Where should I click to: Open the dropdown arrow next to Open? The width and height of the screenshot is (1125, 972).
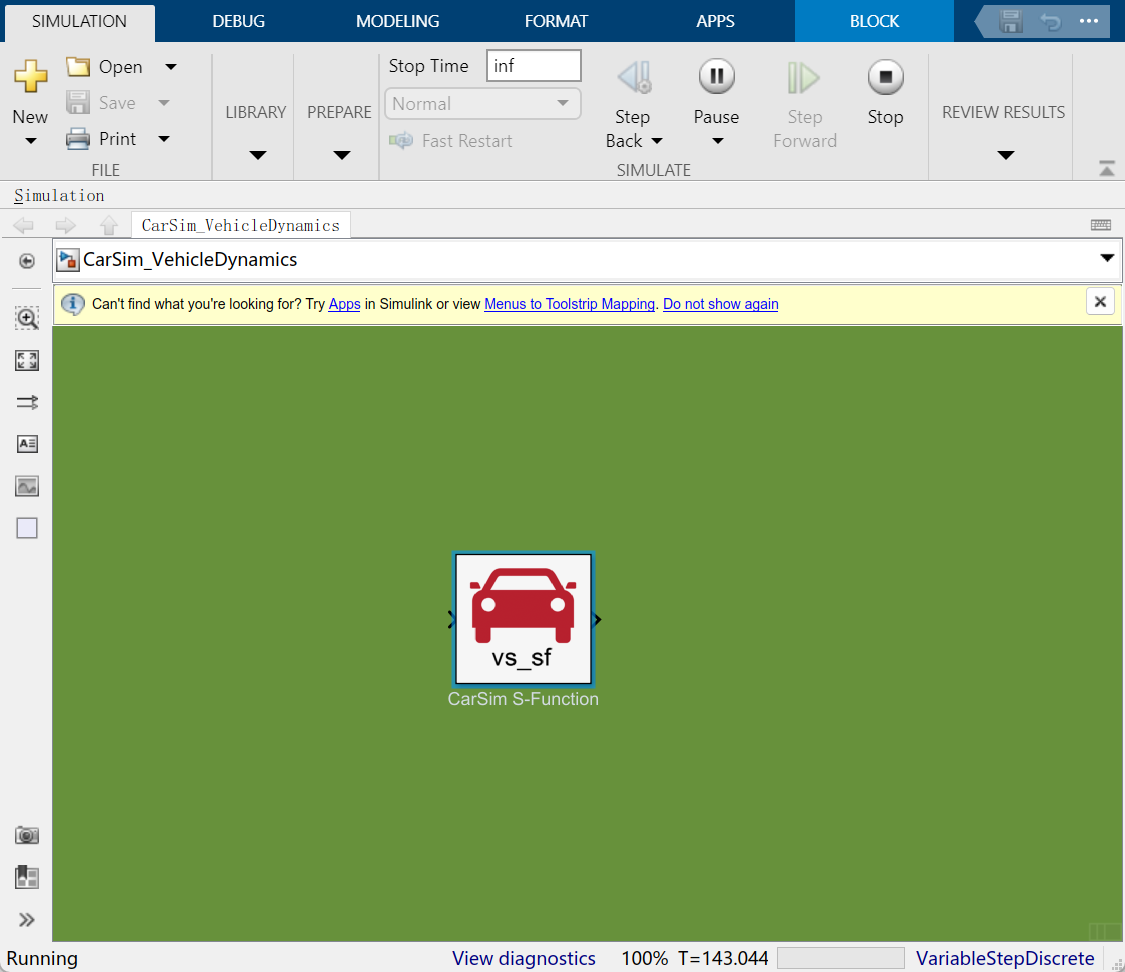click(171, 67)
